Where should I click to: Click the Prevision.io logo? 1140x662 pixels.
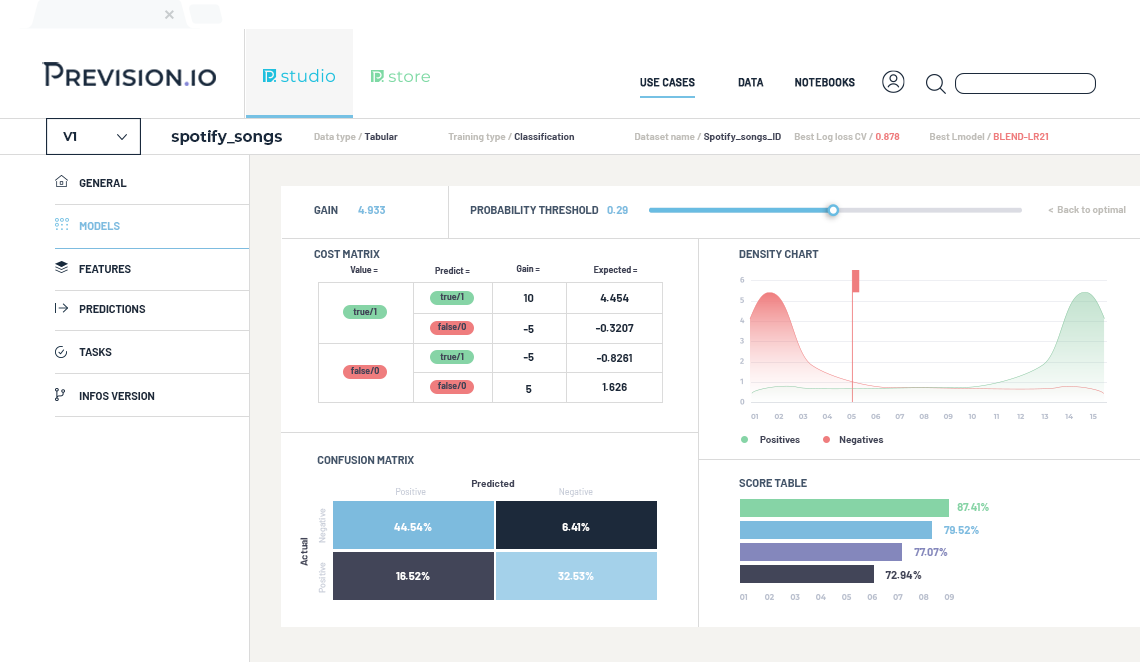point(129,75)
